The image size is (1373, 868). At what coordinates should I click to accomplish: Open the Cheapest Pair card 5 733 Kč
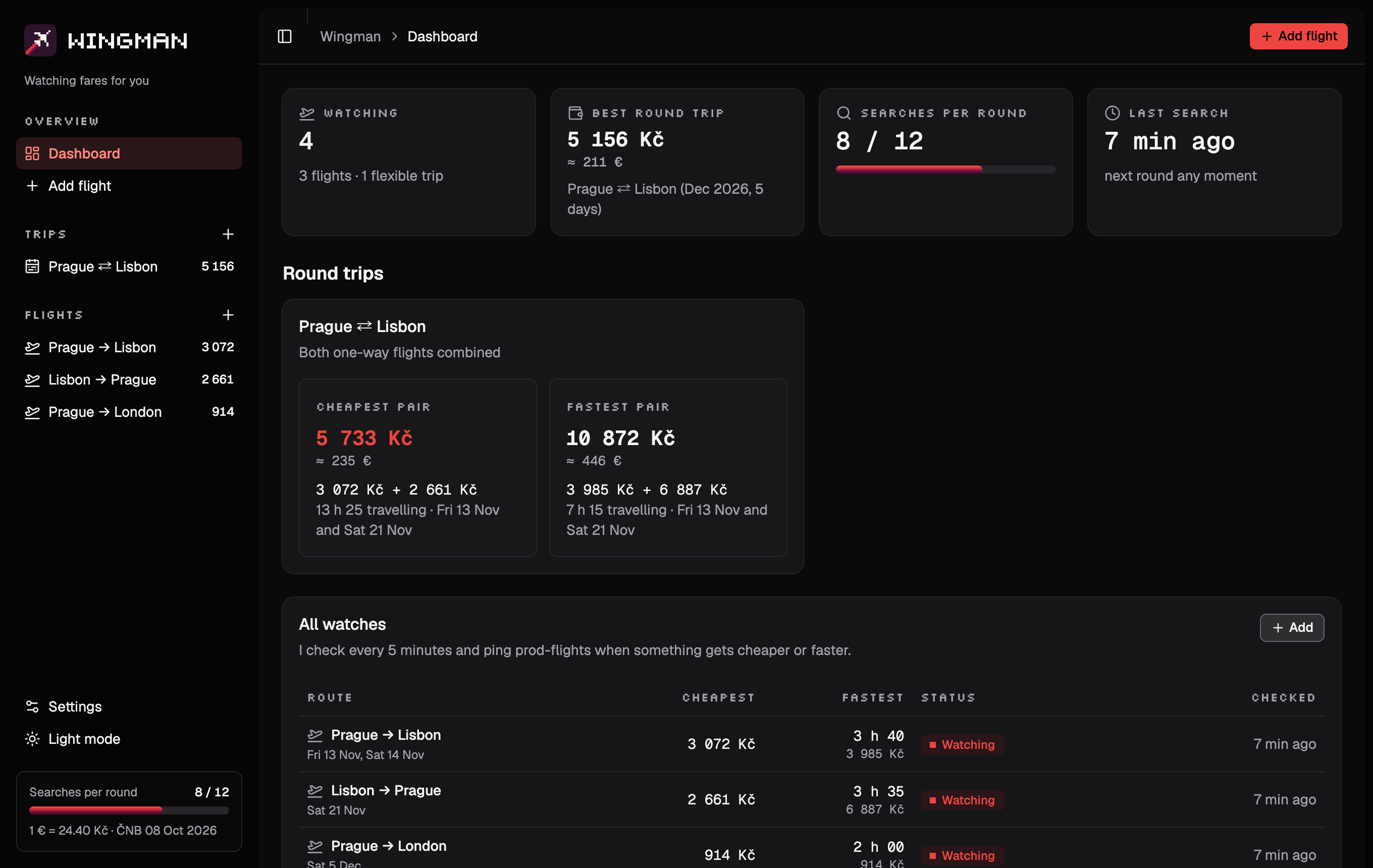pos(417,468)
